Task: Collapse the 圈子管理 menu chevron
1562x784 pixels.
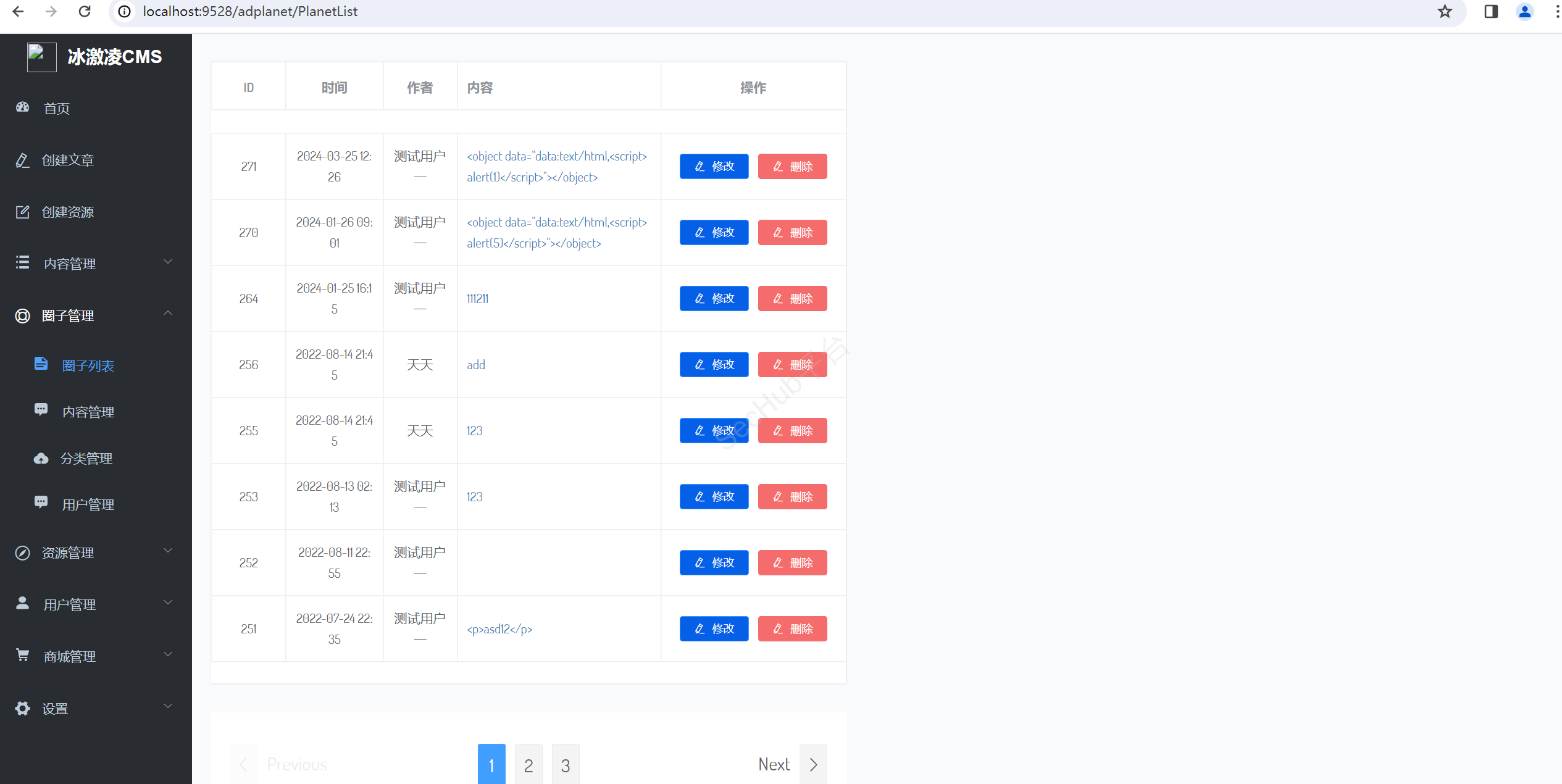Action: [168, 314]
